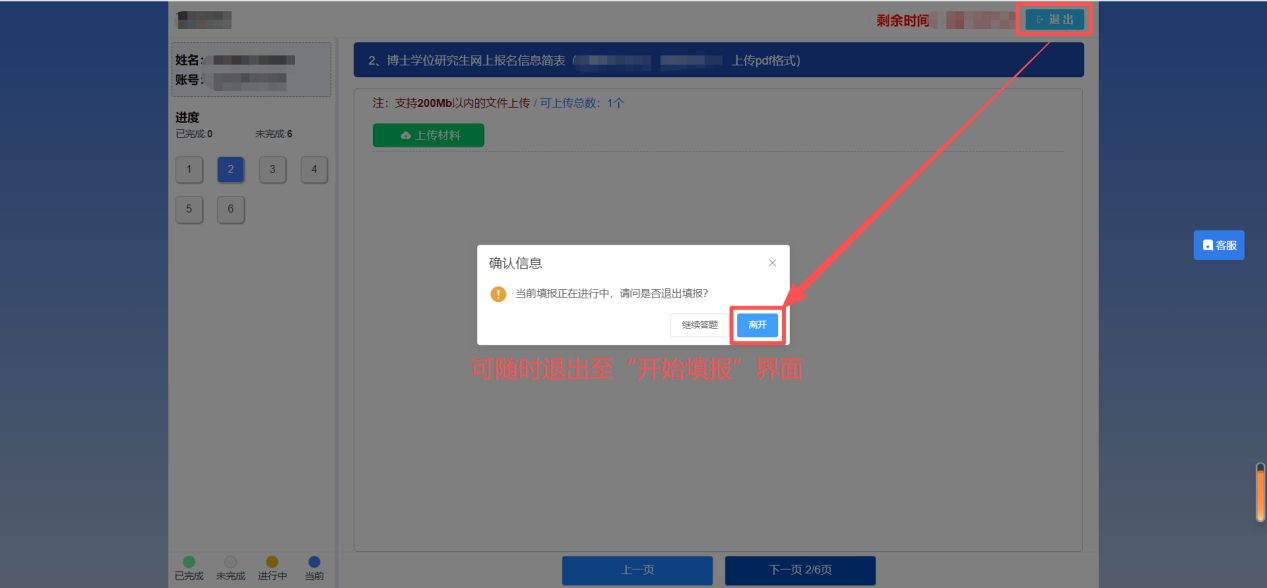The height and width of the screenshot is (588, 1267).
Task: Select question number 5
Action: [189, 209]
